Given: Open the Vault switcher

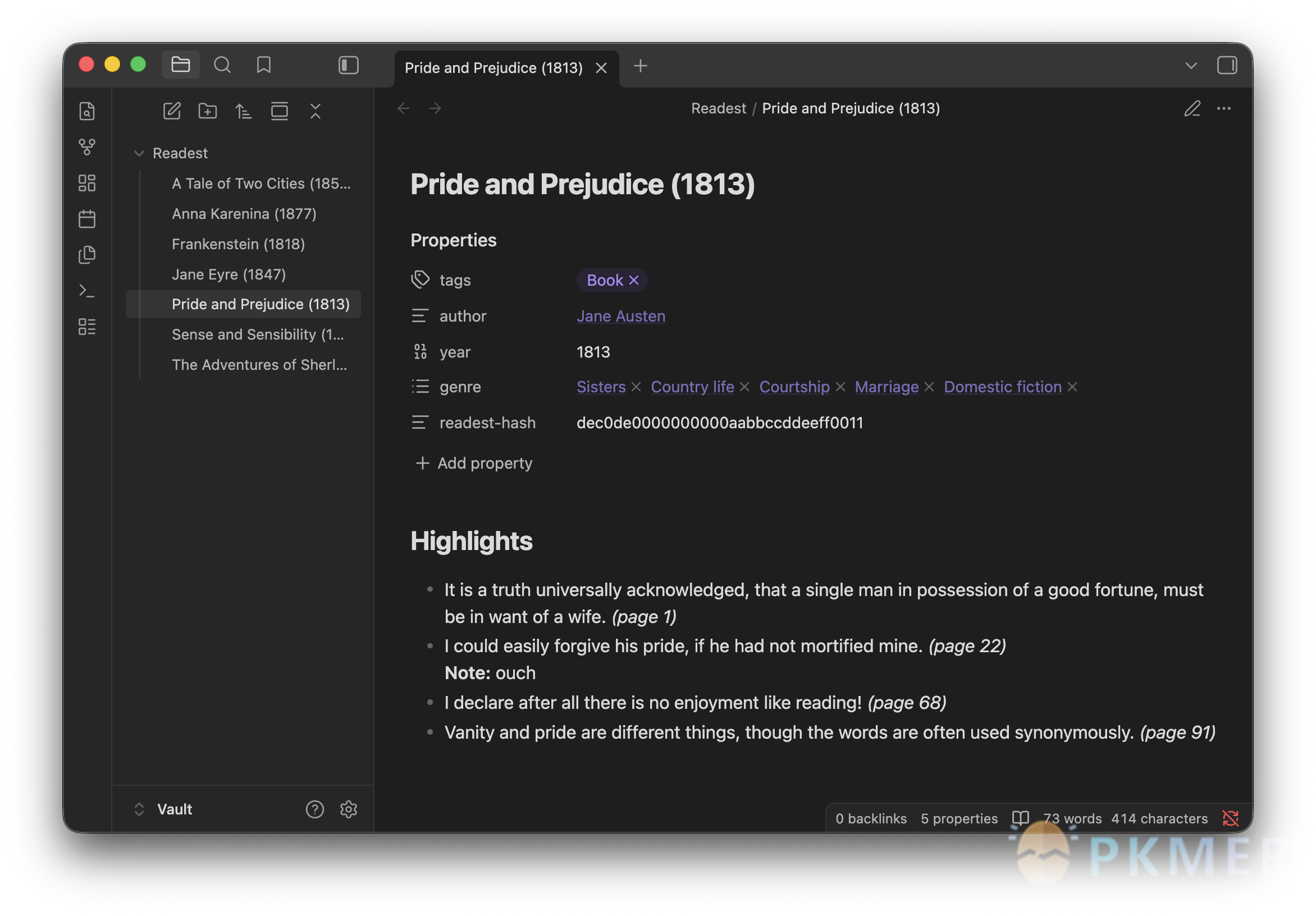Looking at the screenshot, I should (x=163, y=809).
